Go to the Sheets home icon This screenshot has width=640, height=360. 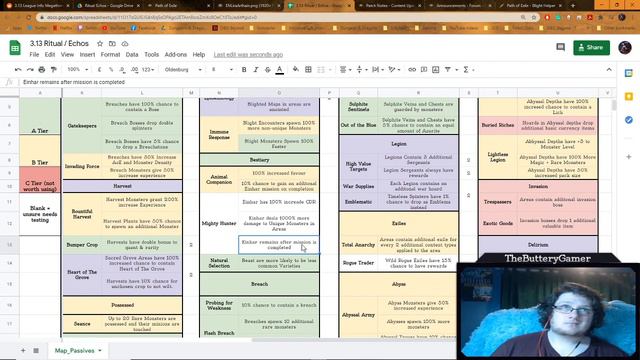[x=15, y=48]
